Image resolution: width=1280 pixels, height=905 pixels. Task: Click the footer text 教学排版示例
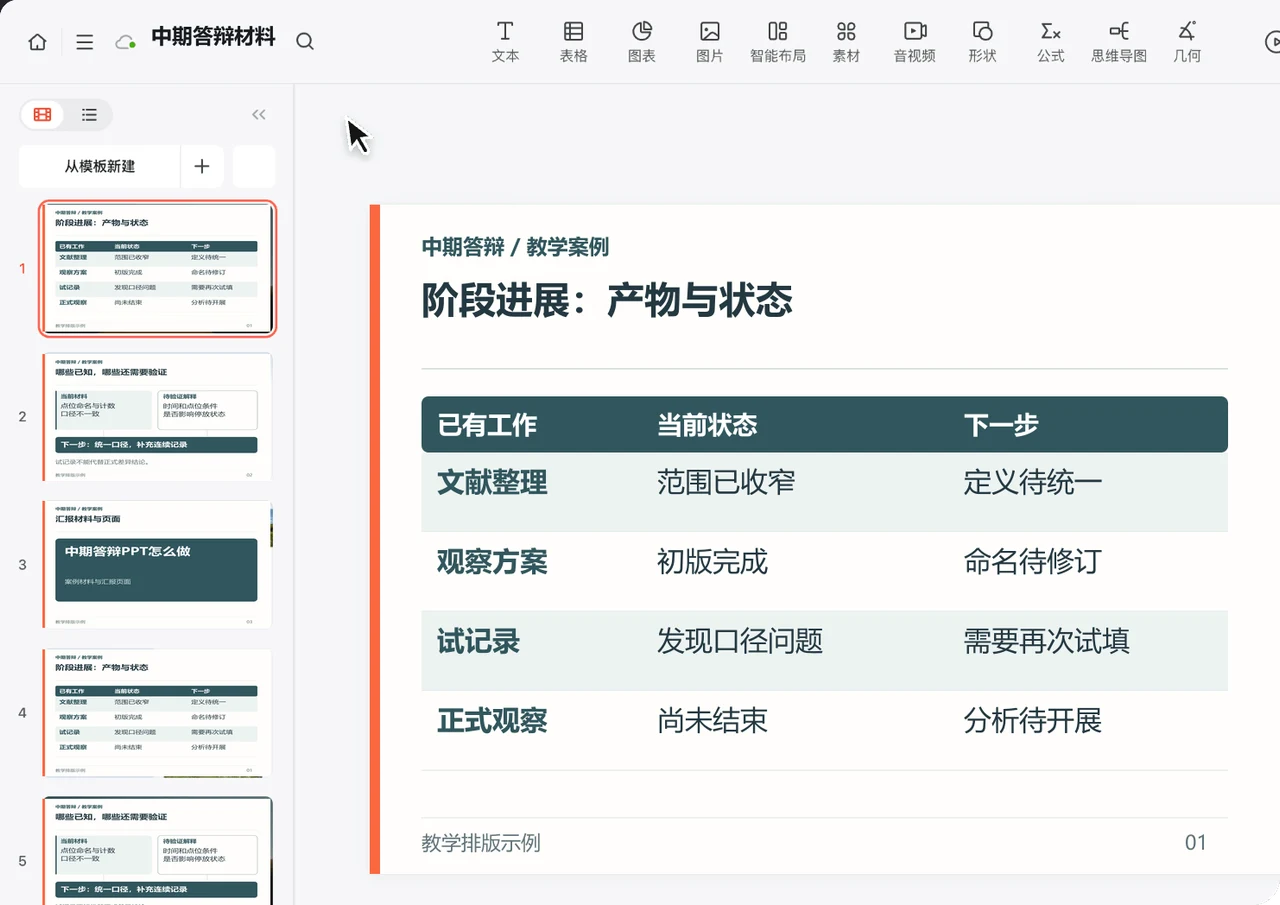click(x=481, y=843)
